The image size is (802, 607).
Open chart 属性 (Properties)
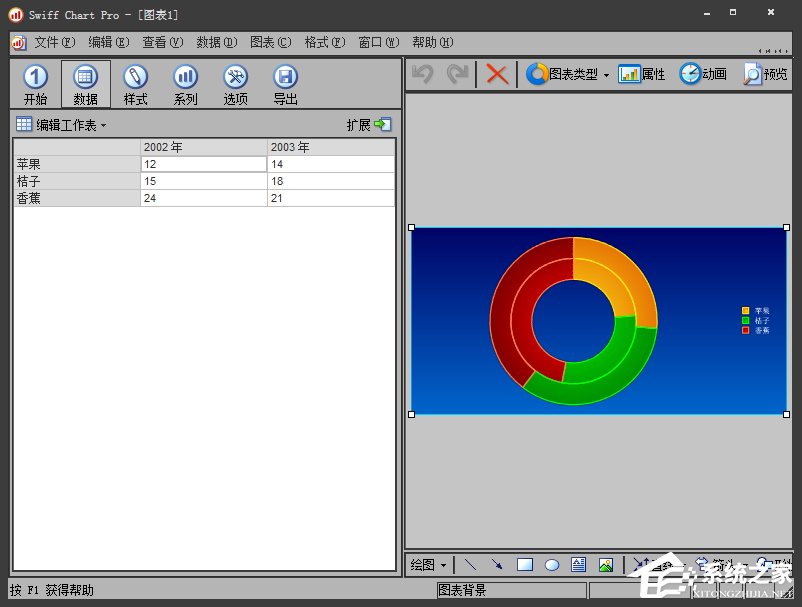click(x=642, y=74)
